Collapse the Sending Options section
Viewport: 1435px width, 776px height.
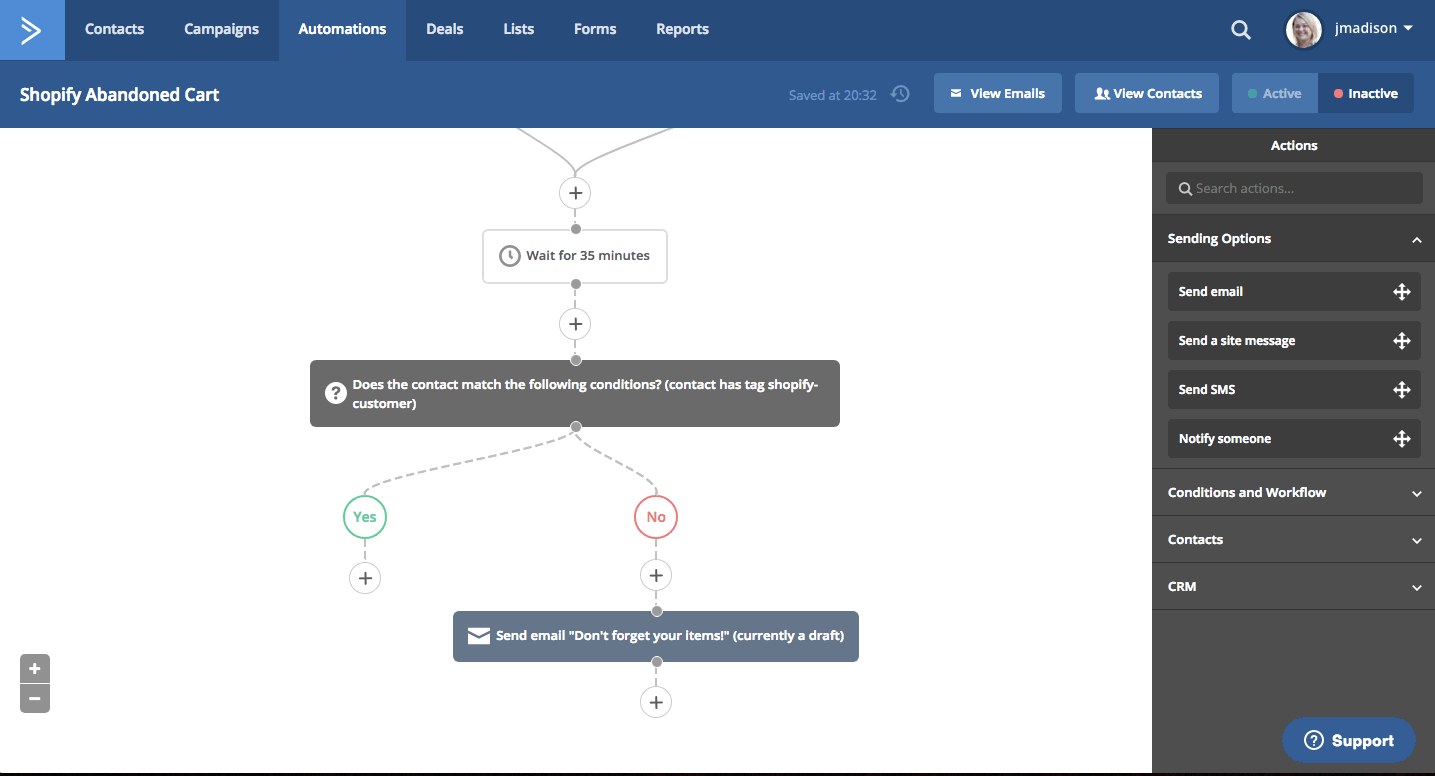click(1416, 240)
